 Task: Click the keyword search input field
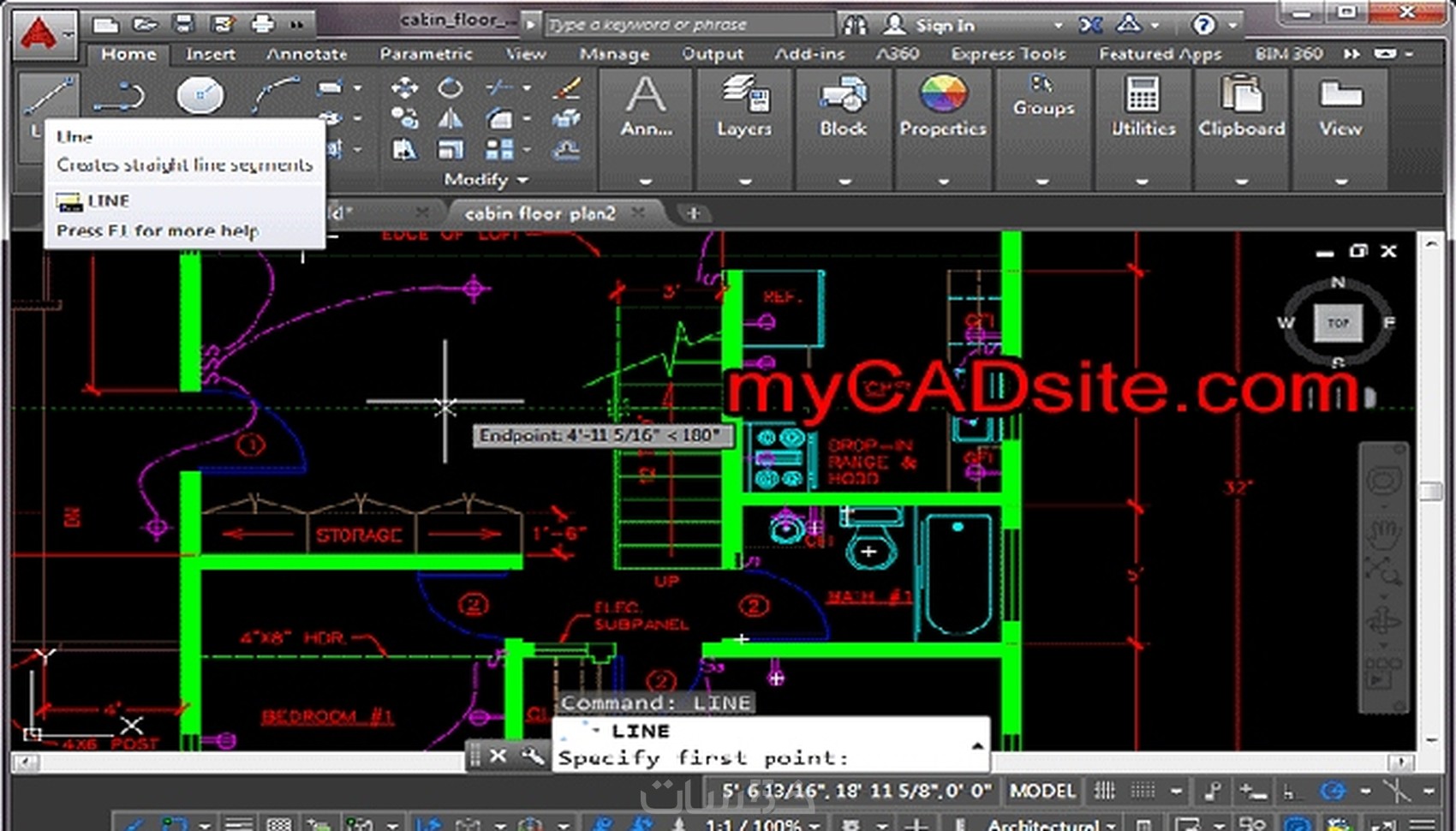tap(689, 25)
